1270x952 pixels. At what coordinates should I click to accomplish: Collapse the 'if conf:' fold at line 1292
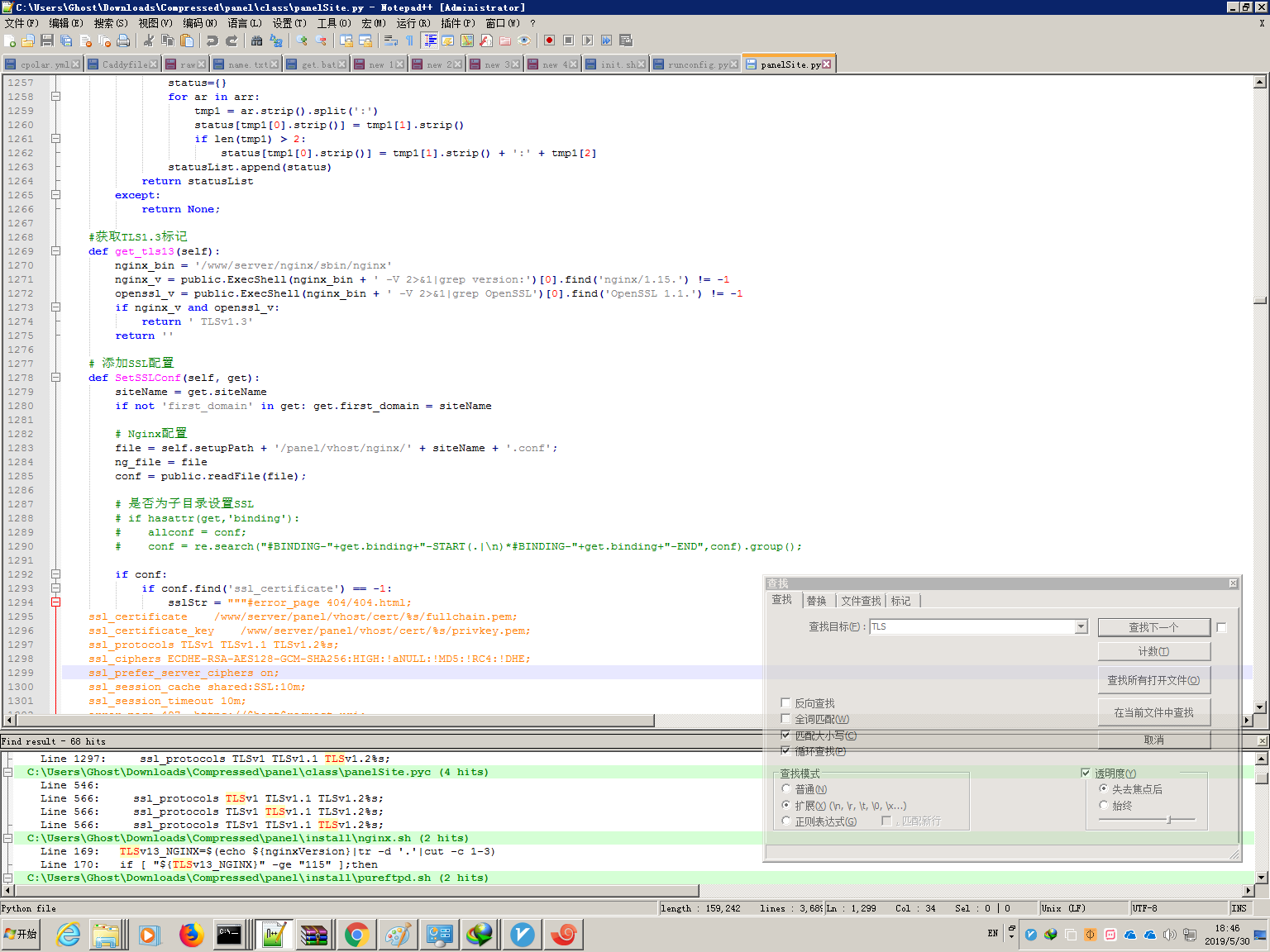(55, 574)
